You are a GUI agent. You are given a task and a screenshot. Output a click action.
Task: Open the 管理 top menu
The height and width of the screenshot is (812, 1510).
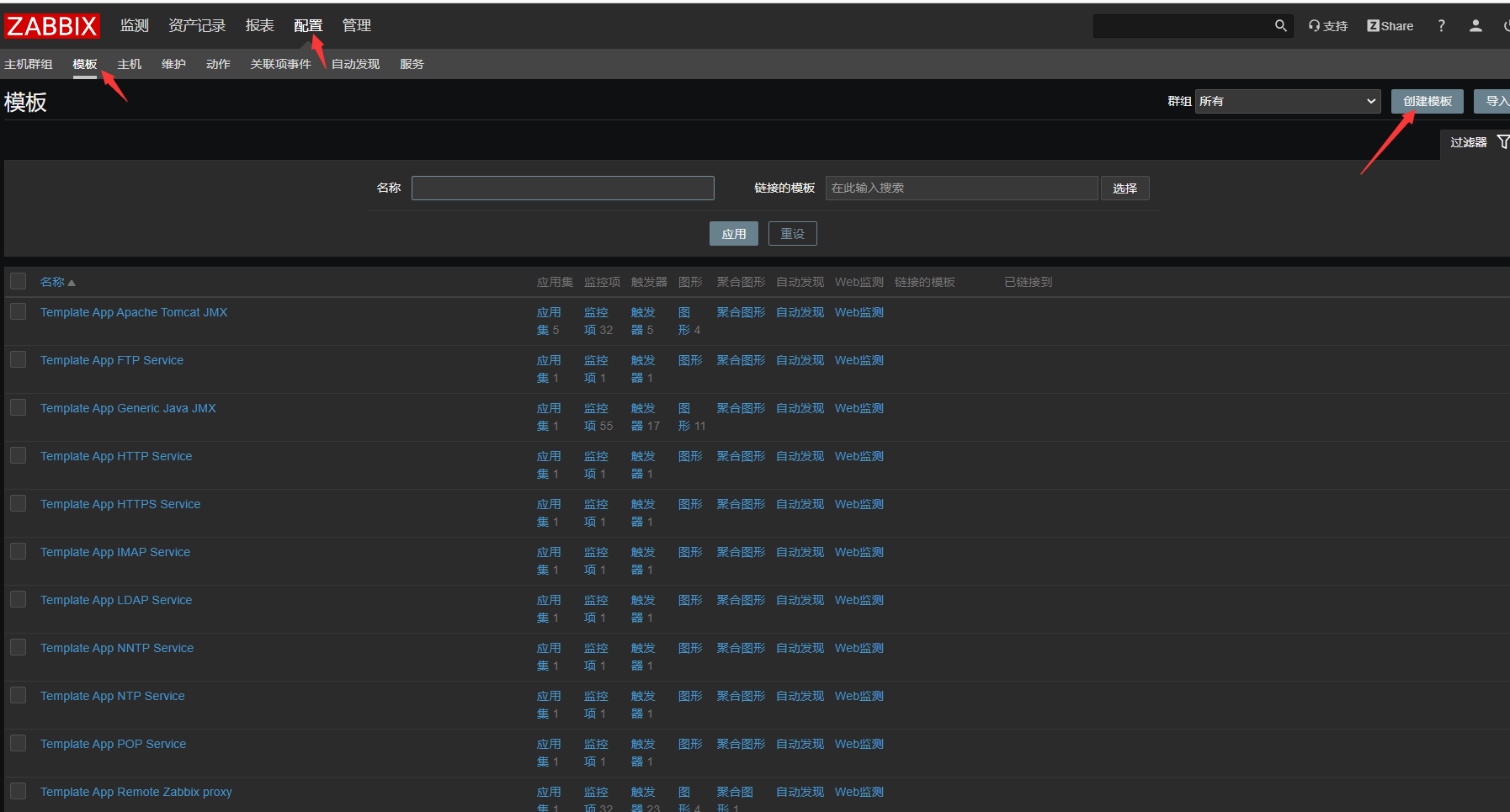(x=357, y=26)
